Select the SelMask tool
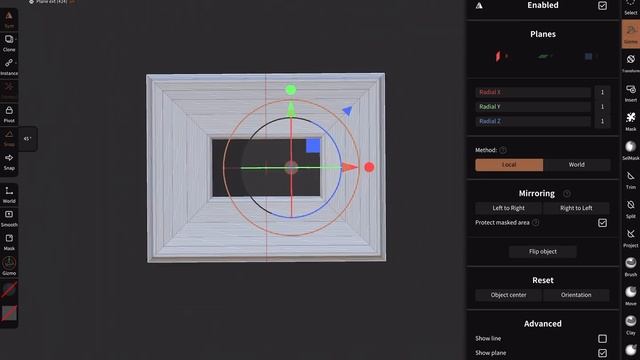This screenshot has height=360, width=640. coord(631,150)
